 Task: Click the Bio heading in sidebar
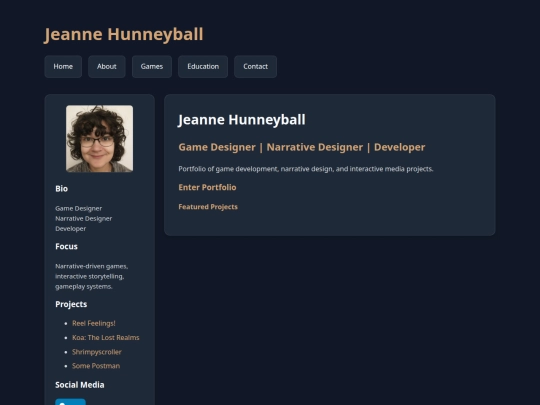[62, 189]
